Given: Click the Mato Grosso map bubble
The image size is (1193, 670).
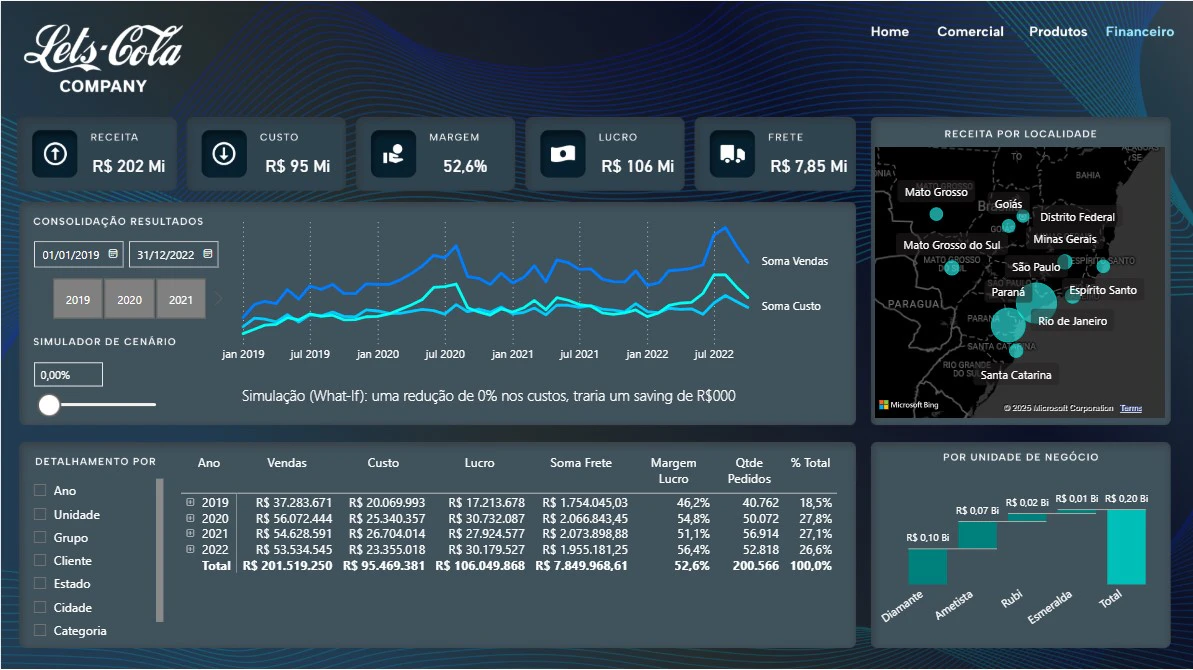Looking at the screenshot, I should point(937,214).
